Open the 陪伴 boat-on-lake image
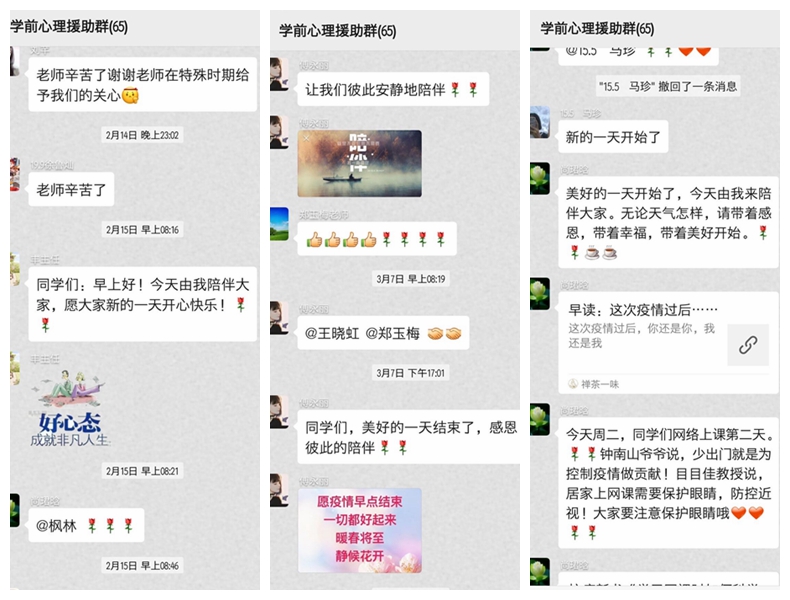Image resolution: width=790 pixels, height=600 pixels. (360, 163)
